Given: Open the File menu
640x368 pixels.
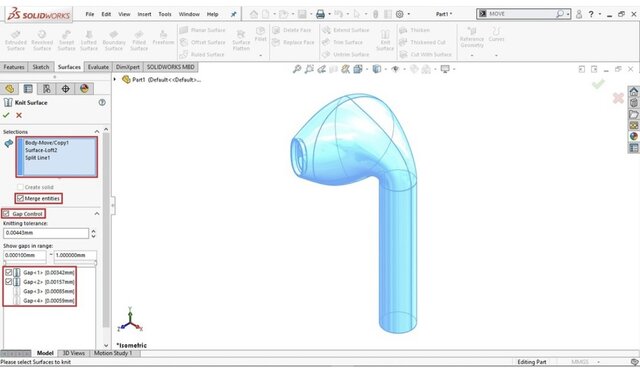Looking at the screenshot, I should (89, 14).
